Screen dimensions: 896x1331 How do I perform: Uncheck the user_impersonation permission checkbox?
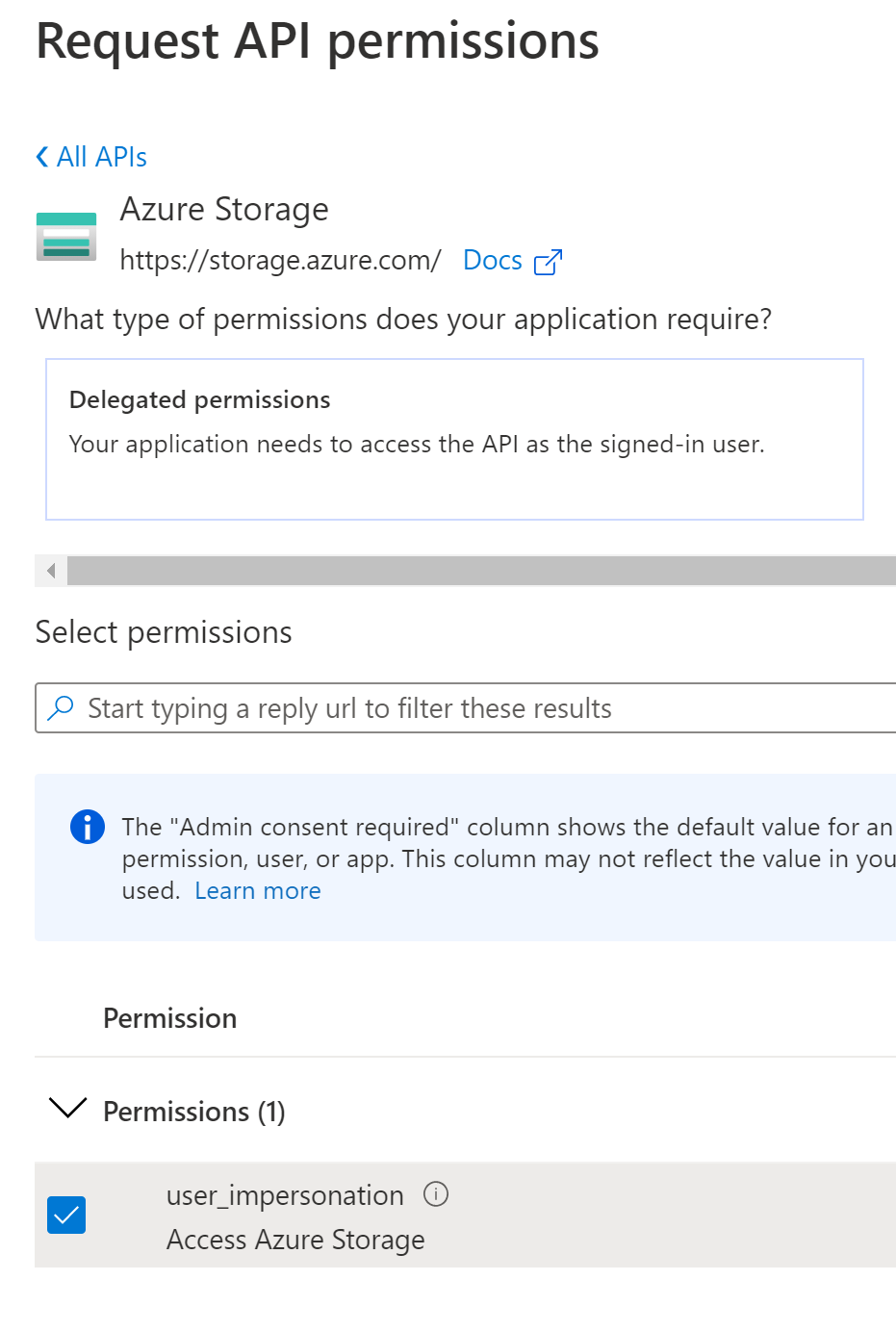click(x=65, y=1215)
